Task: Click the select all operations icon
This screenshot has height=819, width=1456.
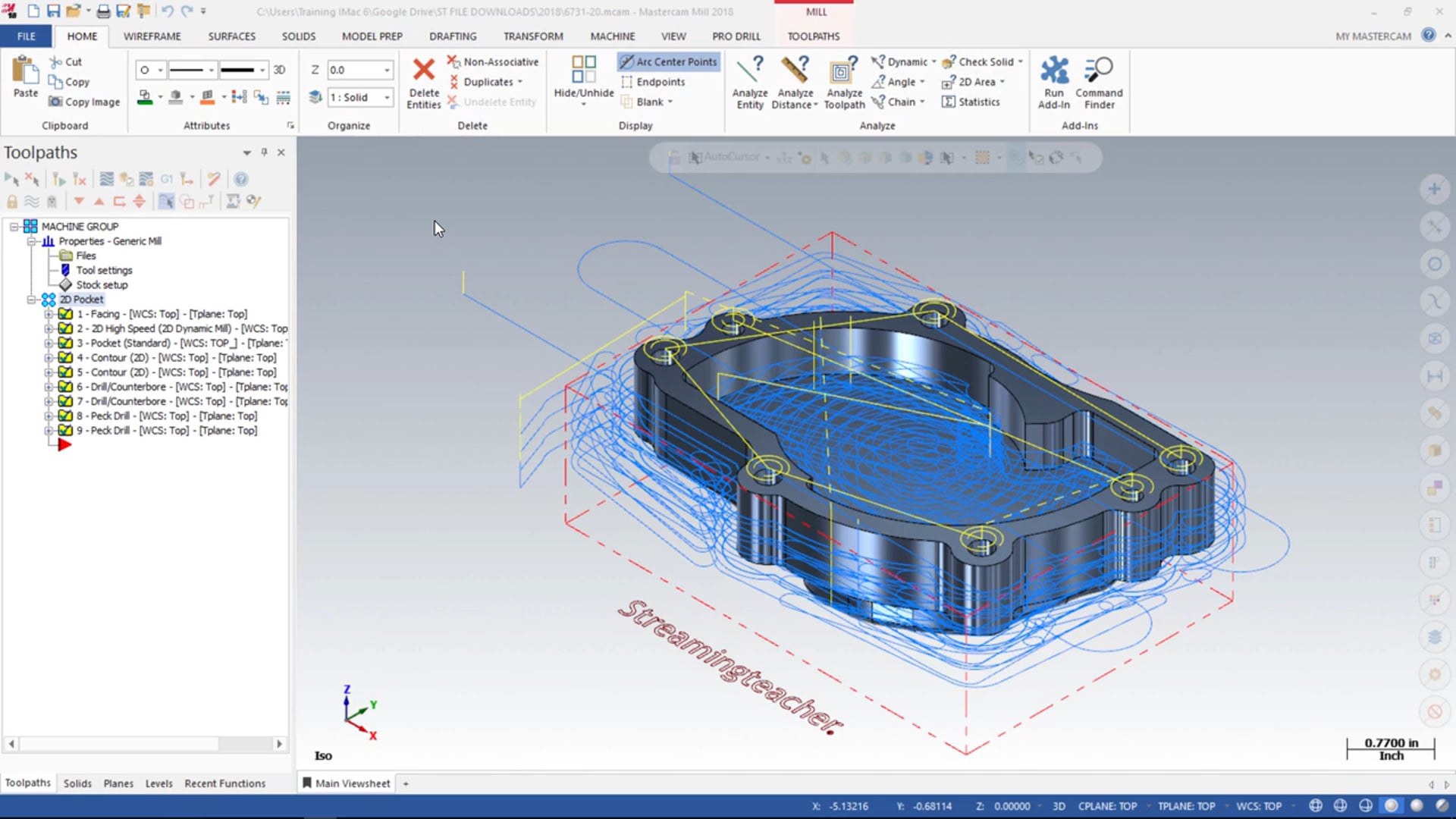Action: [12, 180]
